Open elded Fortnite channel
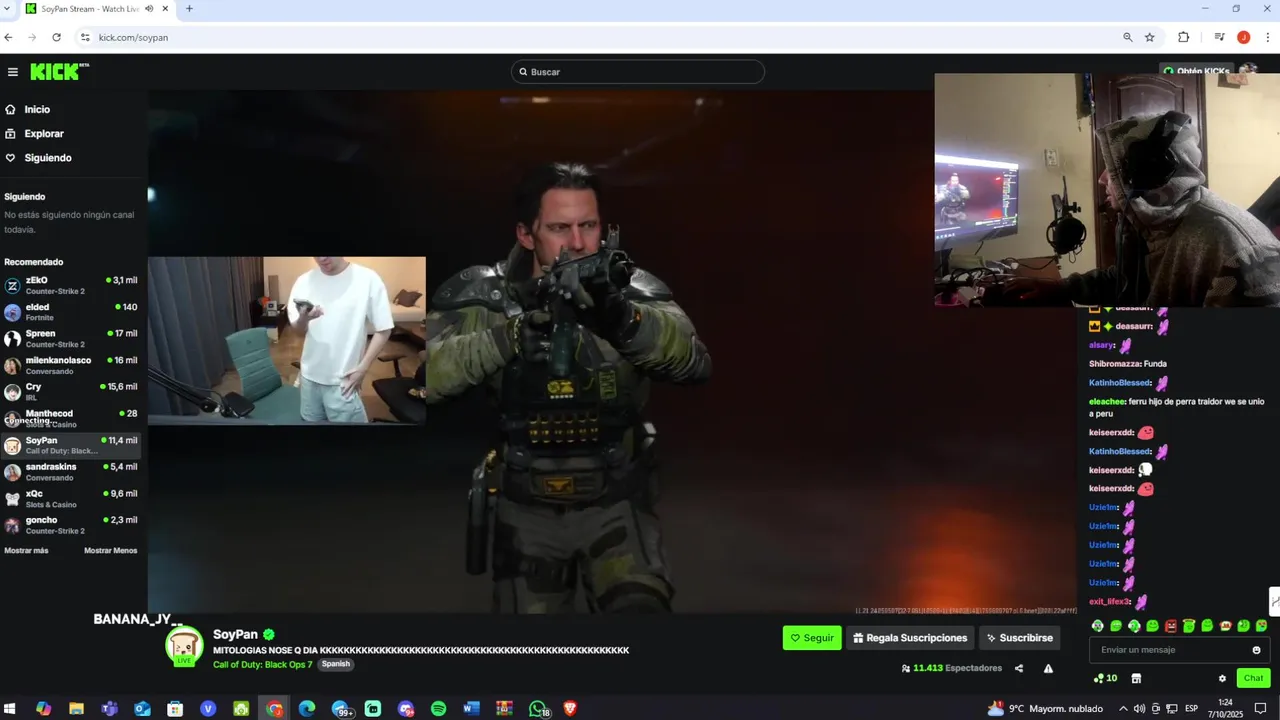This screenshot has height=720, width=1280. click(71, 312)
